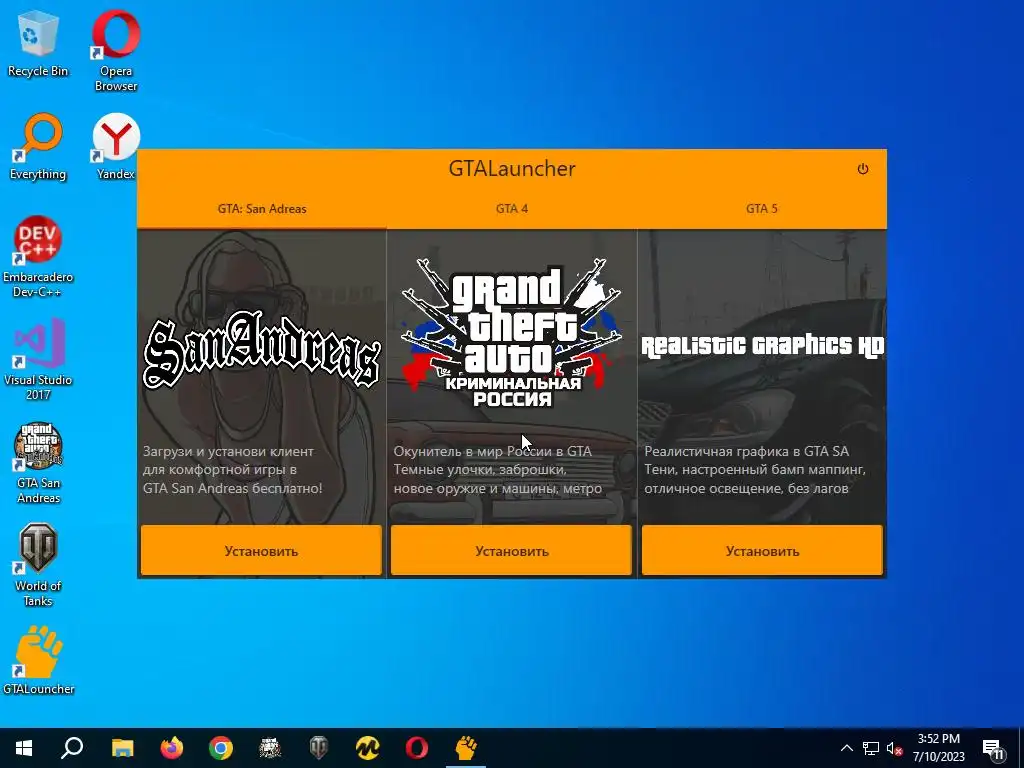Install Криминальная Россия mod via Установить

click(x=511, y=551)
